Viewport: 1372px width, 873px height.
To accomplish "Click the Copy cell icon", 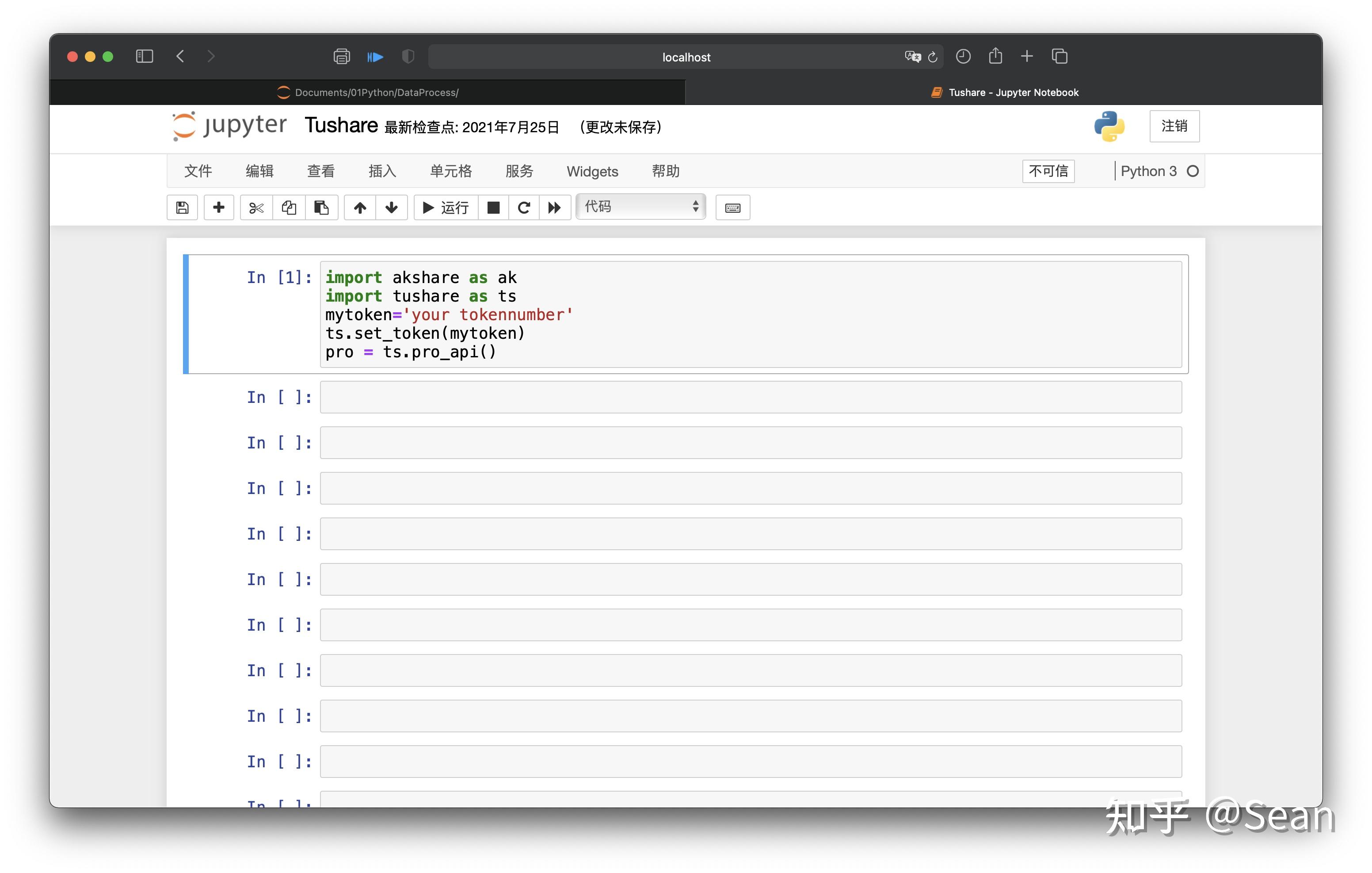I will pyautogui.click(x=289, y=208).
